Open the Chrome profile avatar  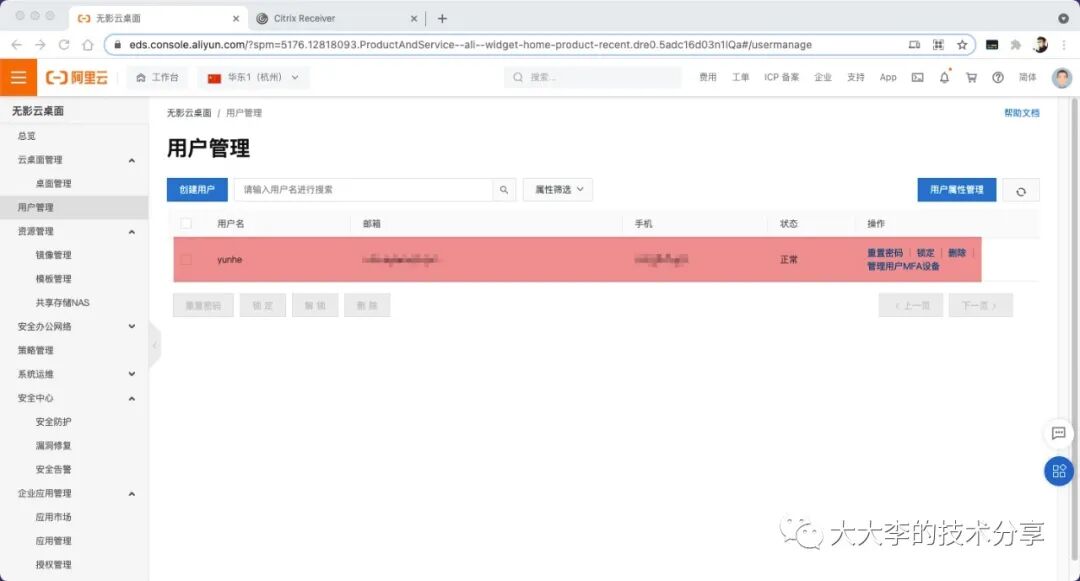[x=1040, y=45]
